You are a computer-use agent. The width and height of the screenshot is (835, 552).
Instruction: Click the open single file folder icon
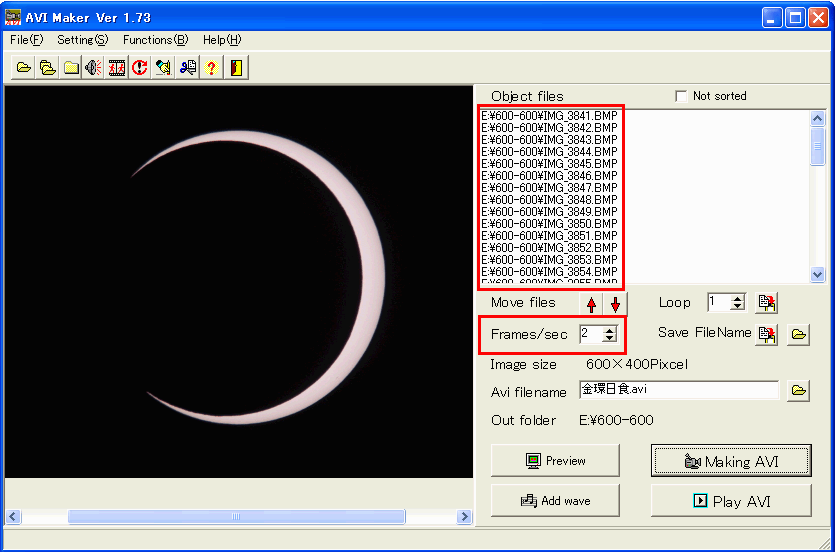coord(22,68)
